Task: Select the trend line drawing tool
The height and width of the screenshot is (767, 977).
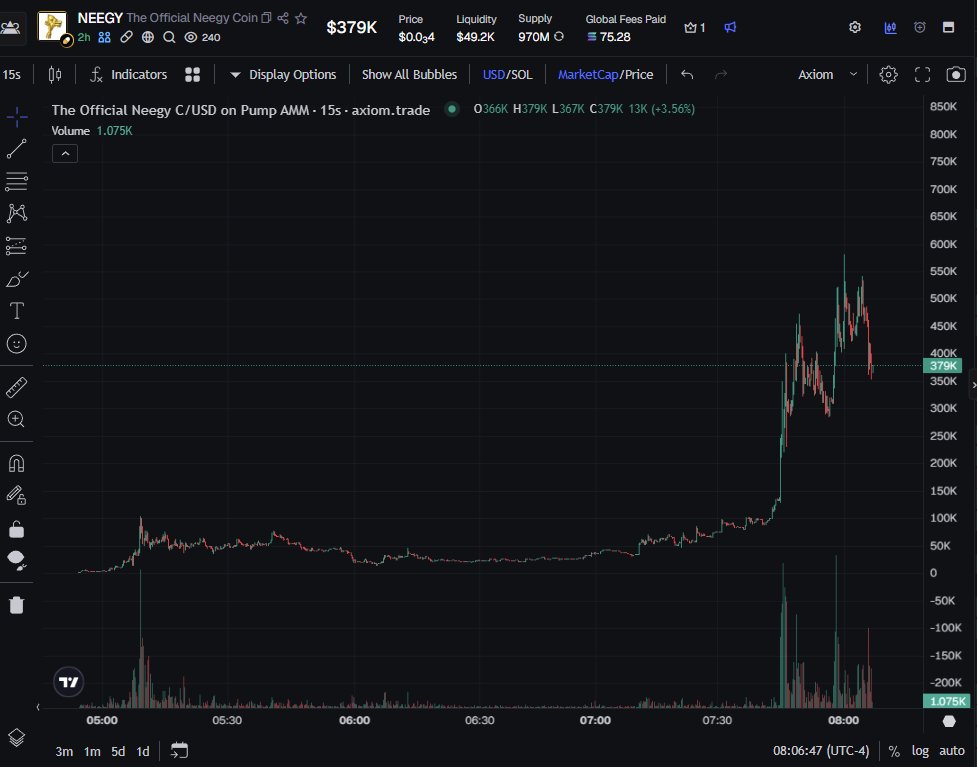Action: click(x=17, y=148)
